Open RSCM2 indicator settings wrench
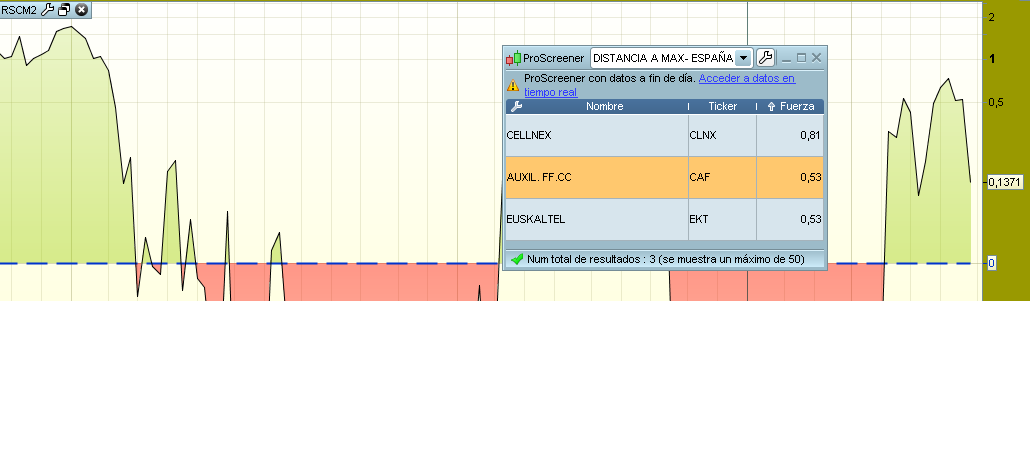 click(47, 10)
